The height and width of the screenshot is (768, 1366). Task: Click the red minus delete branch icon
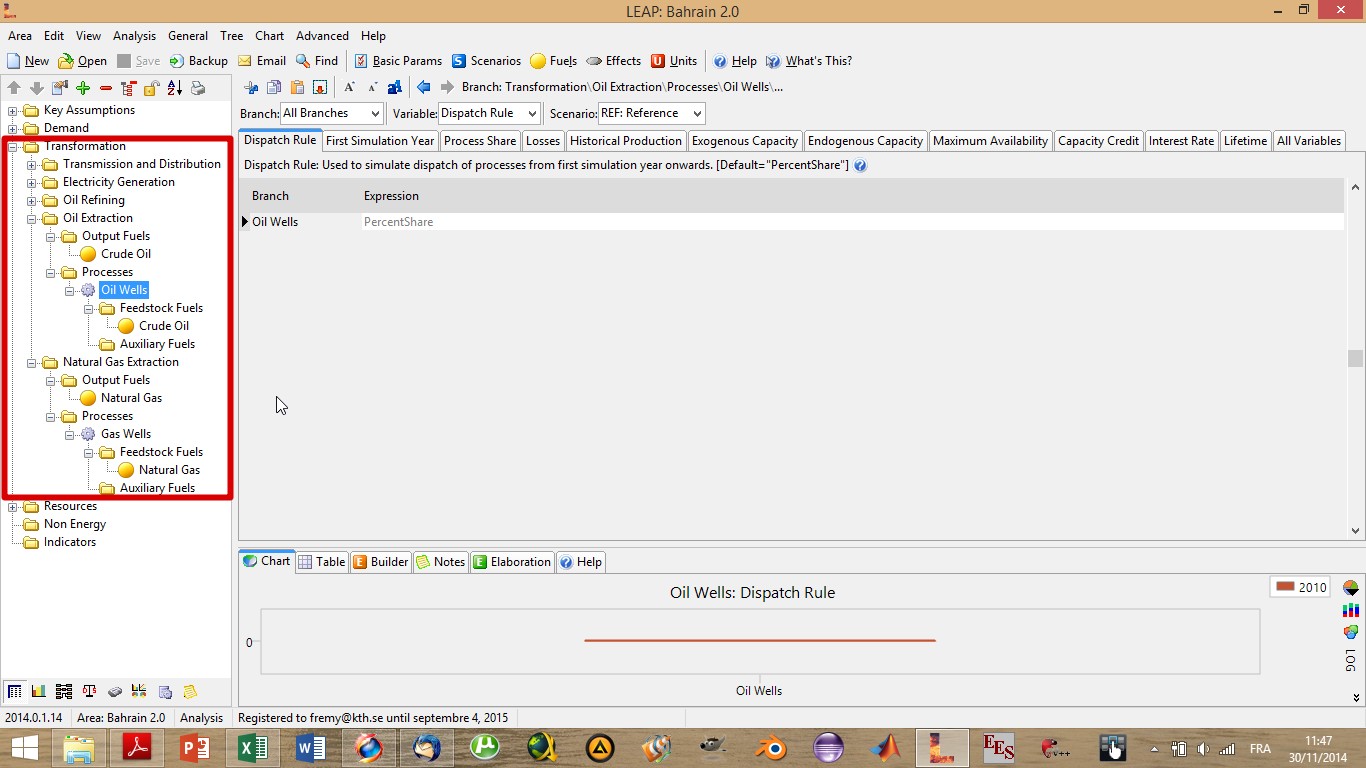(x=106, y=88)
